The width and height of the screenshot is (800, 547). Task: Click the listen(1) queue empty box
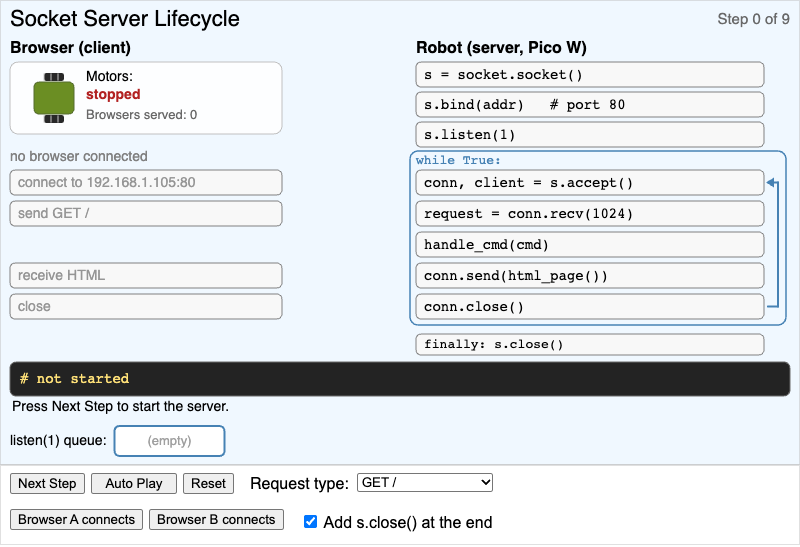(x=169, y=441)
